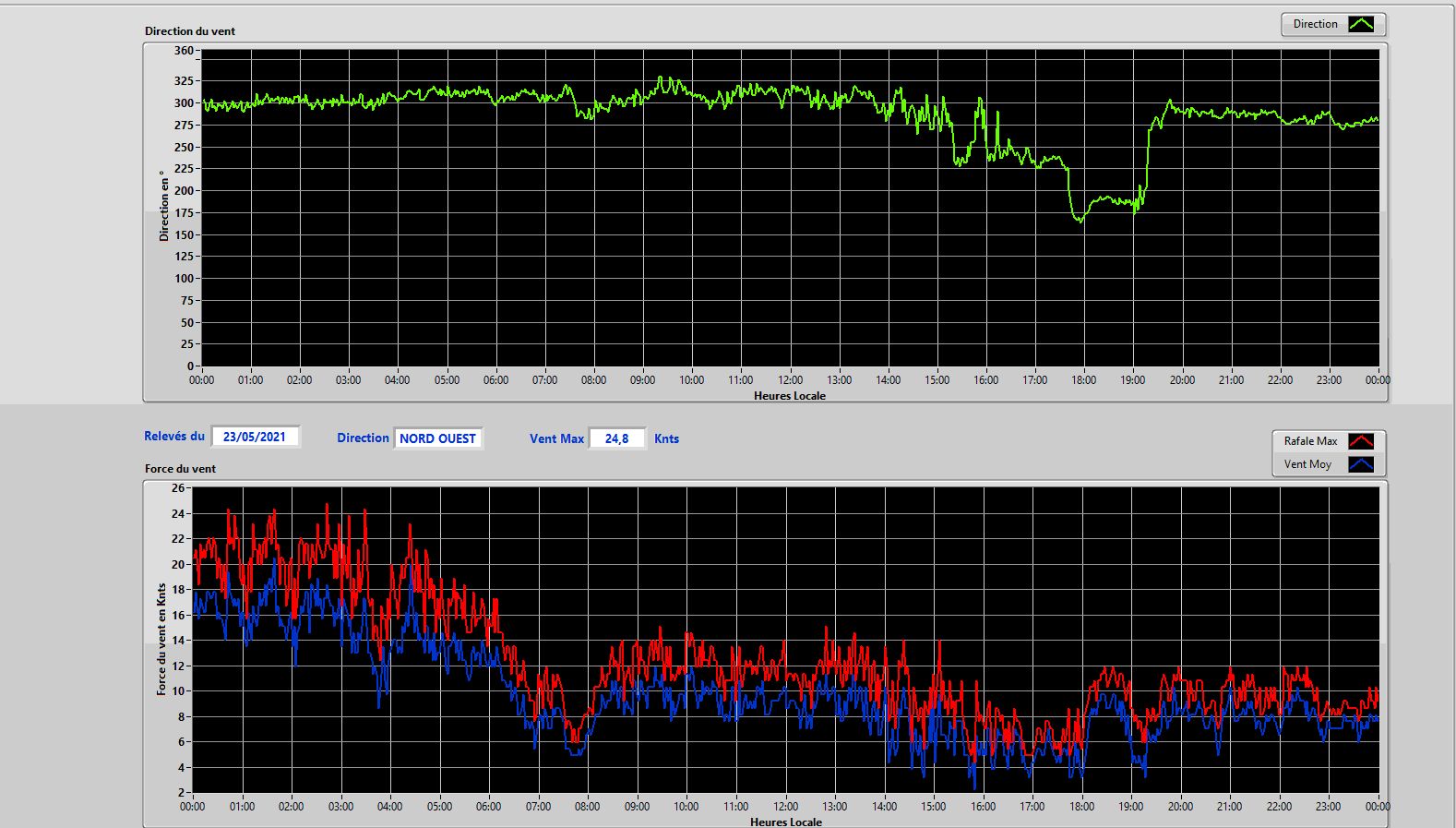Click the 2 value on force Y-axis

click(182, 793)
